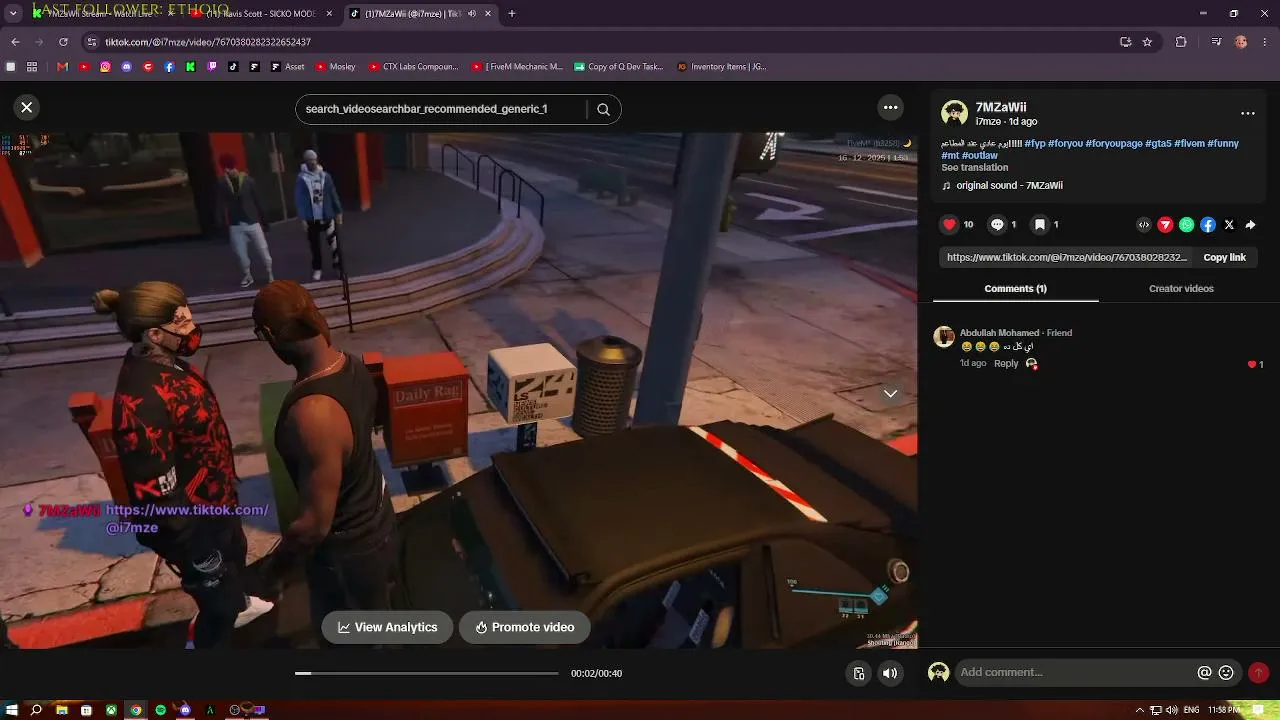Switch to the Creator videos tab
1280x720 pixels.
click(x=1181, y=289)
